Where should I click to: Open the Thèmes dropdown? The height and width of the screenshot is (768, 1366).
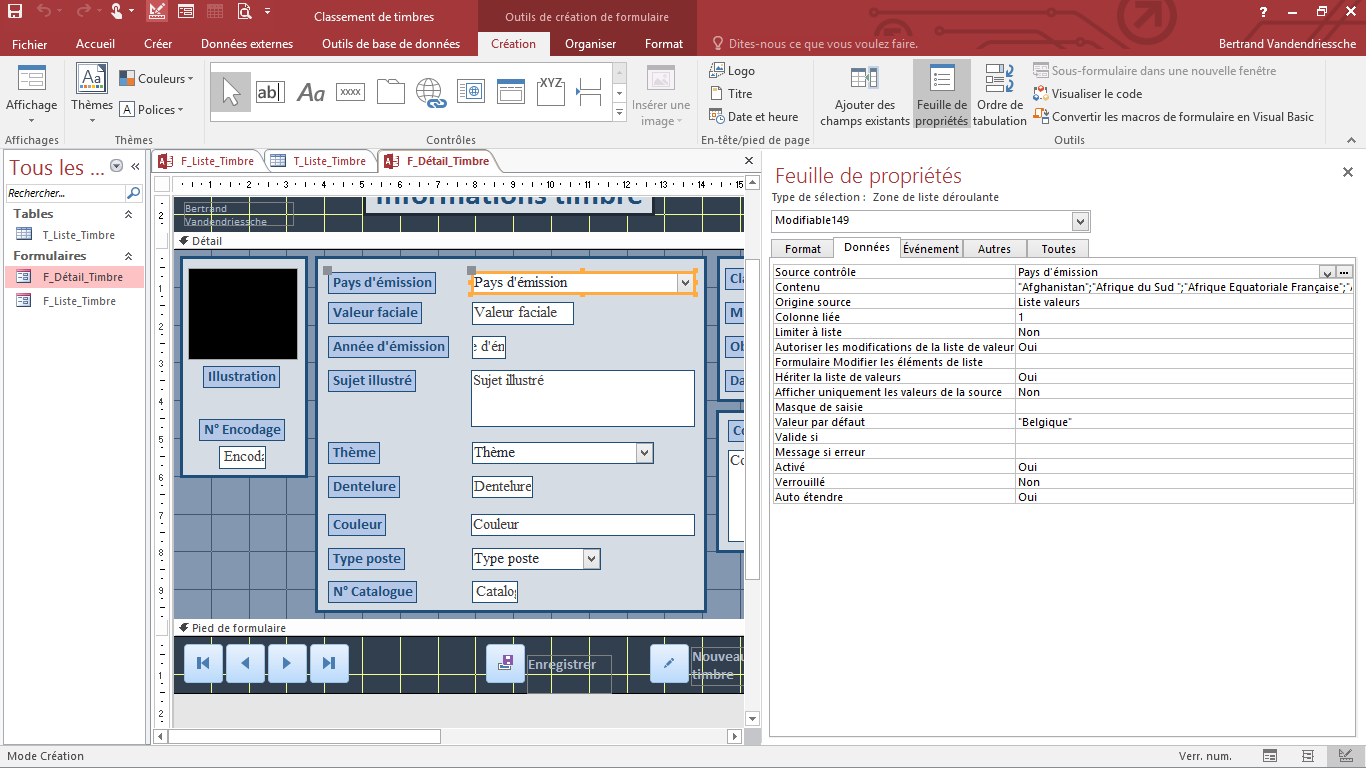pos(92,97)
